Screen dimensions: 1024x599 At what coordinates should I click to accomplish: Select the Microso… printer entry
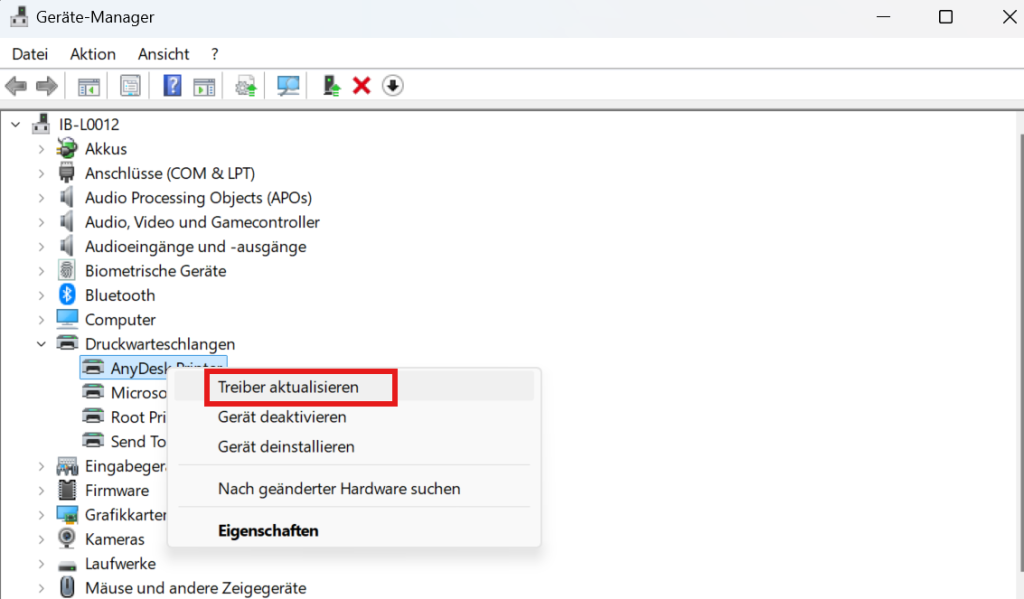click(x=138, y=393)
